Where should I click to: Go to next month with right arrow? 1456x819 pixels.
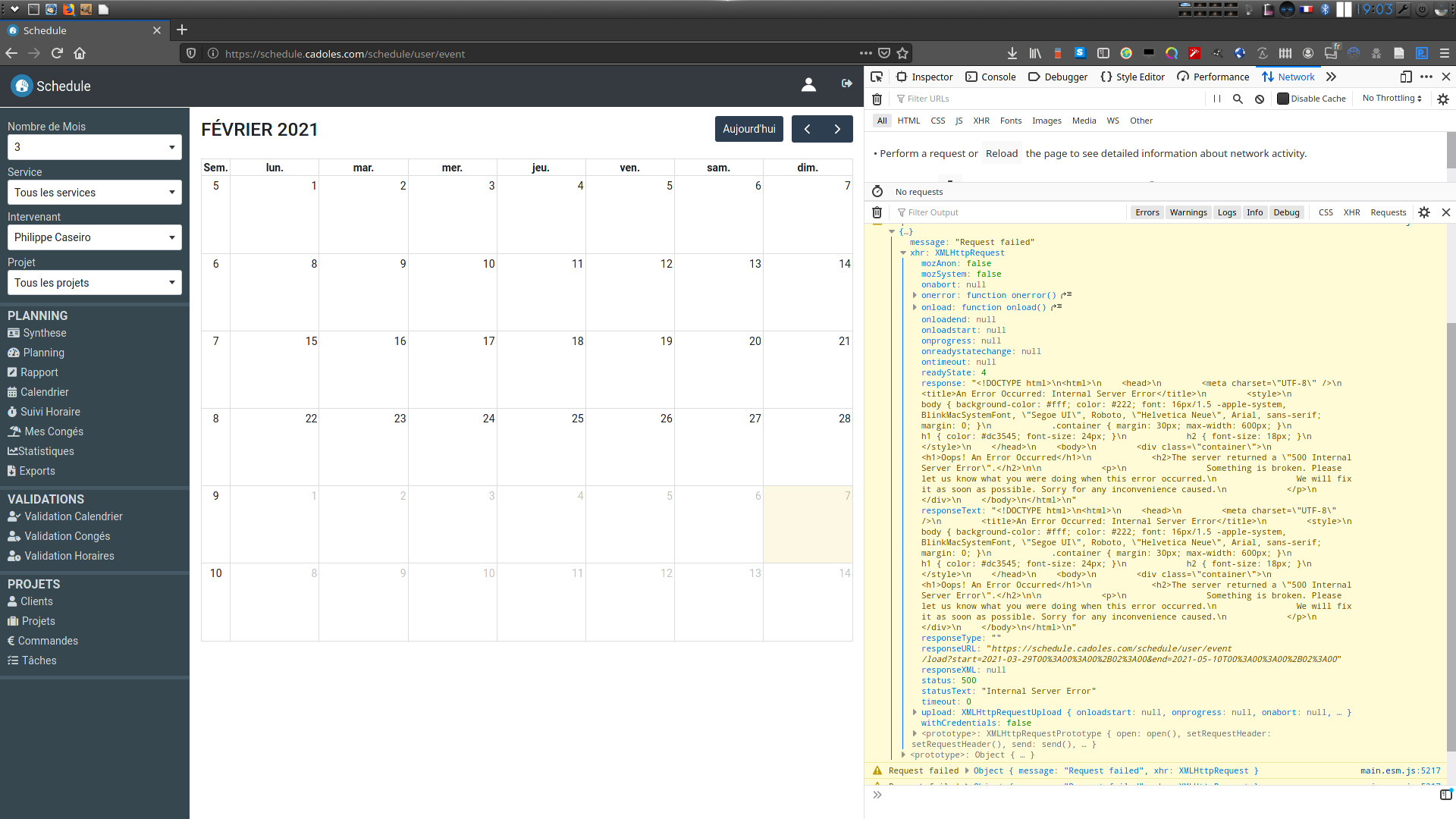point(837,129)
